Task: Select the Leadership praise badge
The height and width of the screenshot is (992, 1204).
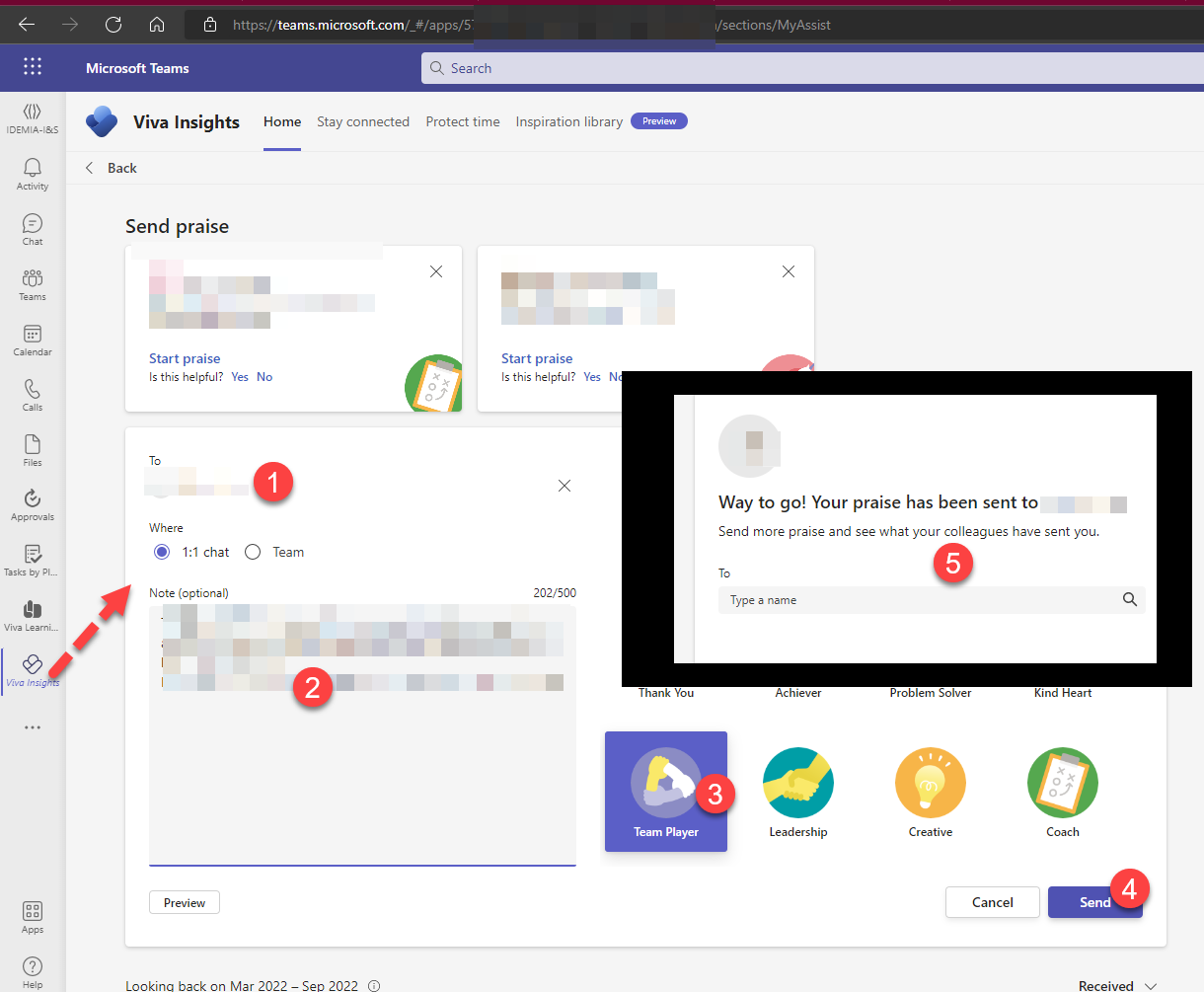Action: [798, 792]
